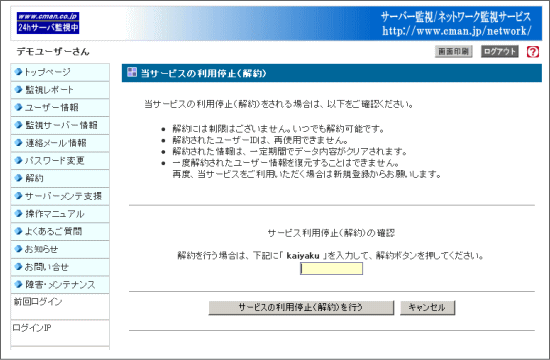Click the サーバー監視/ネットワーク監視サービス banner title
550x360 pixels.
[x=456, y=16]
